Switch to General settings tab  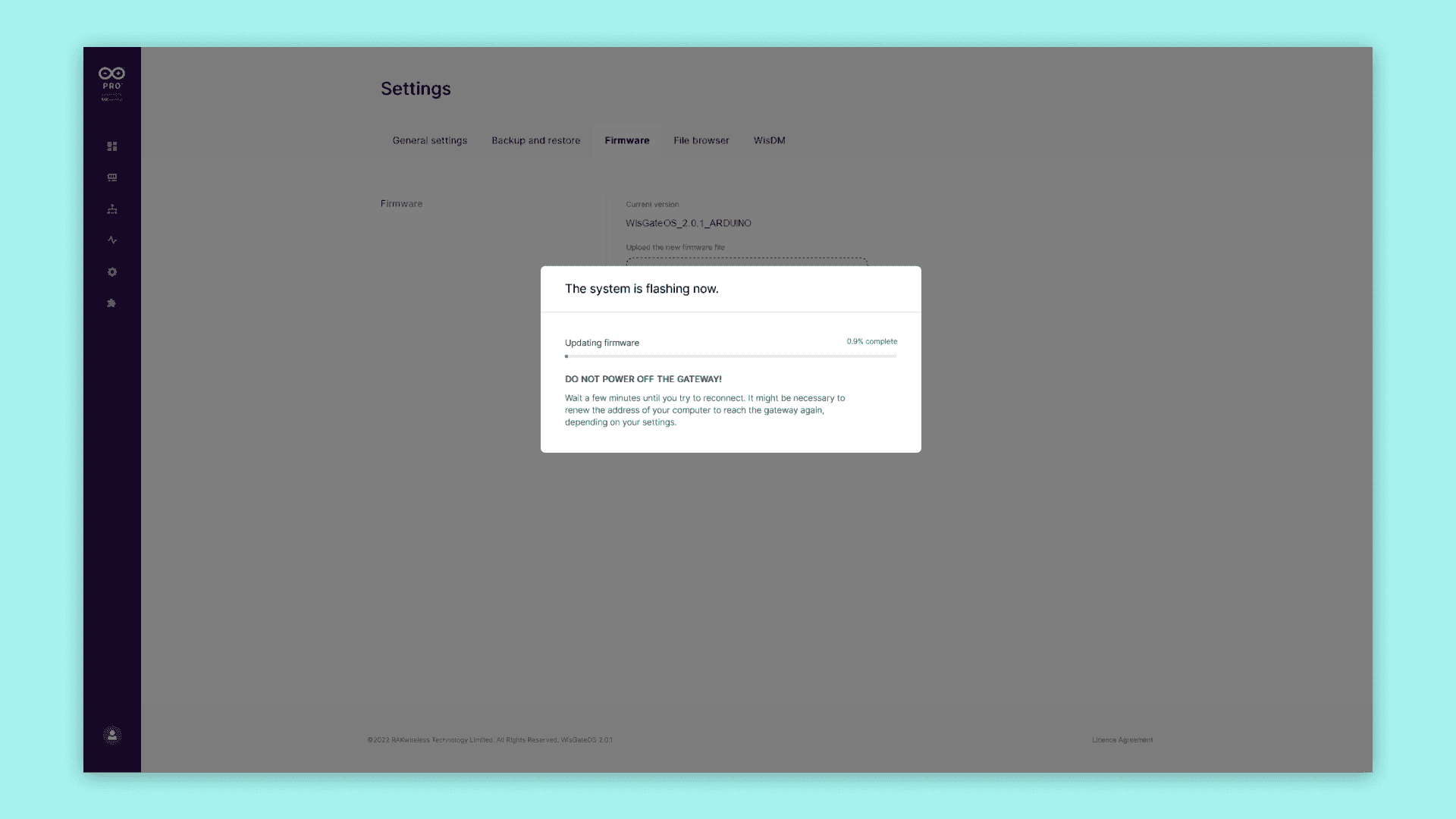pos(429,140)
